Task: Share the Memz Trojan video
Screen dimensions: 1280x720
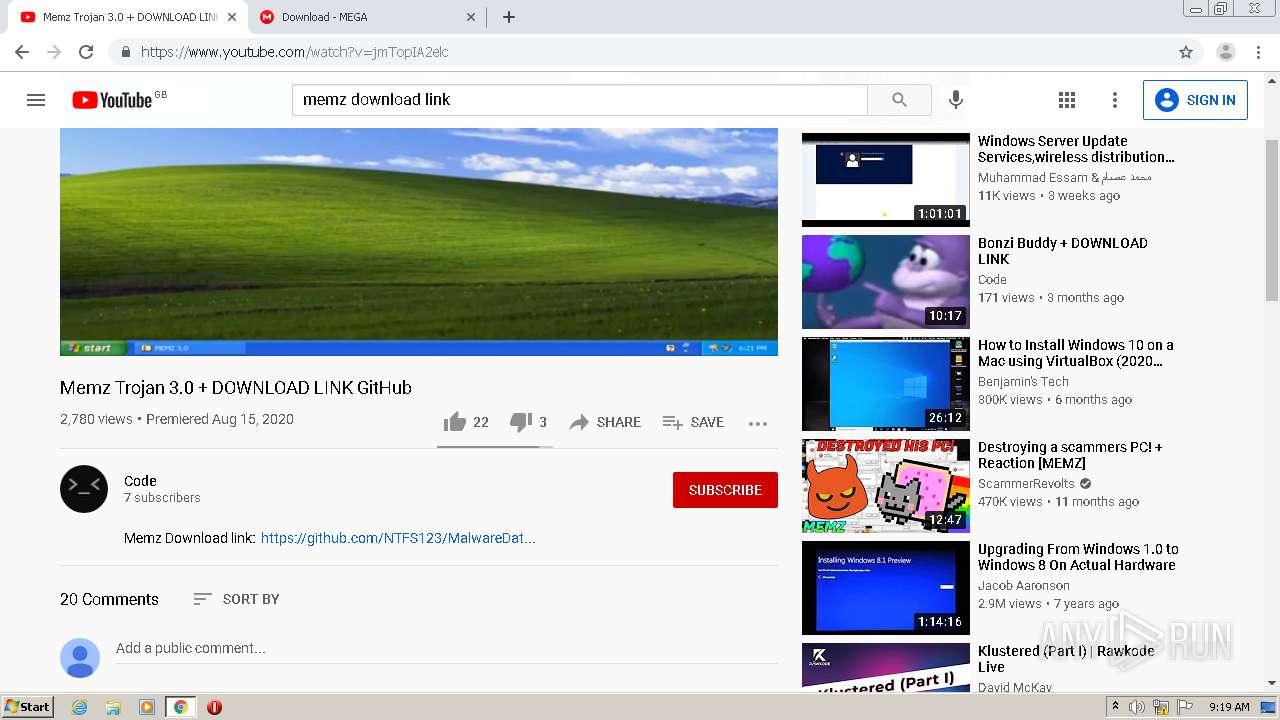Action: coord(605,422)
